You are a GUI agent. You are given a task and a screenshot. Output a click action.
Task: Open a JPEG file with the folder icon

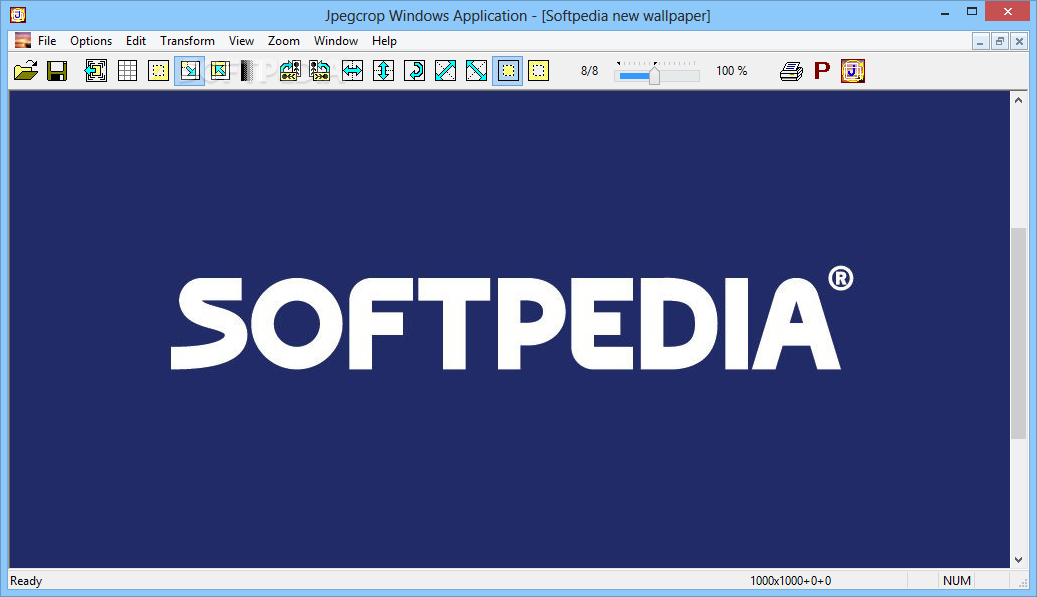(26, 71)
